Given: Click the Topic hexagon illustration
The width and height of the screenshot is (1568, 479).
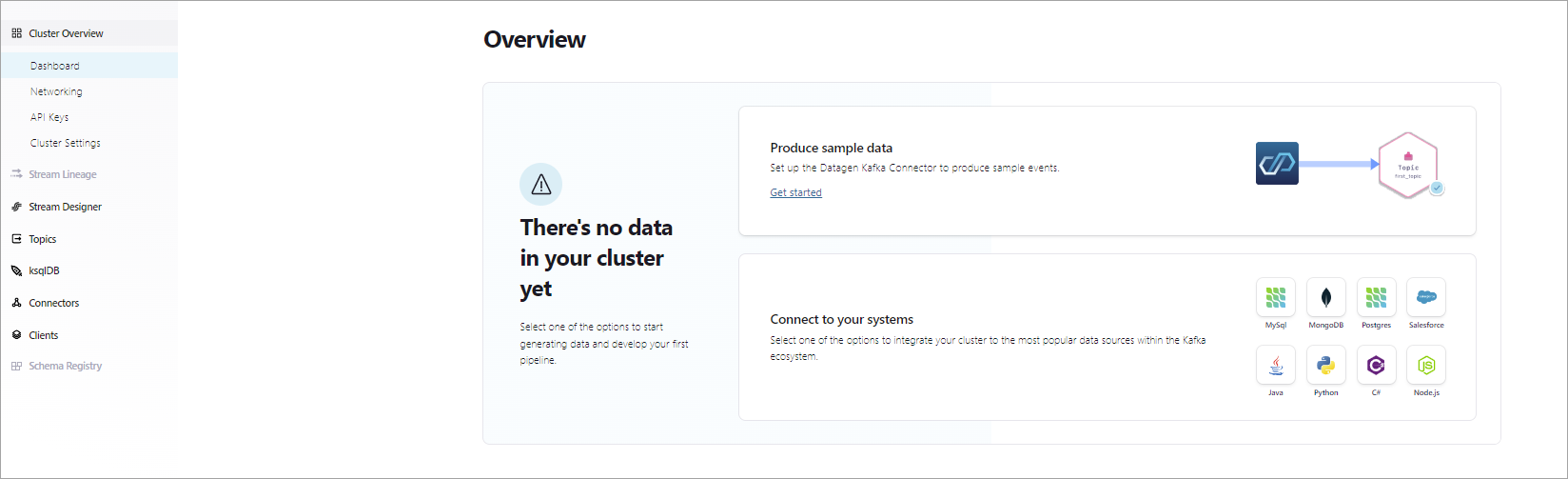Looking at the screenshot, I should pos(1408,165).
